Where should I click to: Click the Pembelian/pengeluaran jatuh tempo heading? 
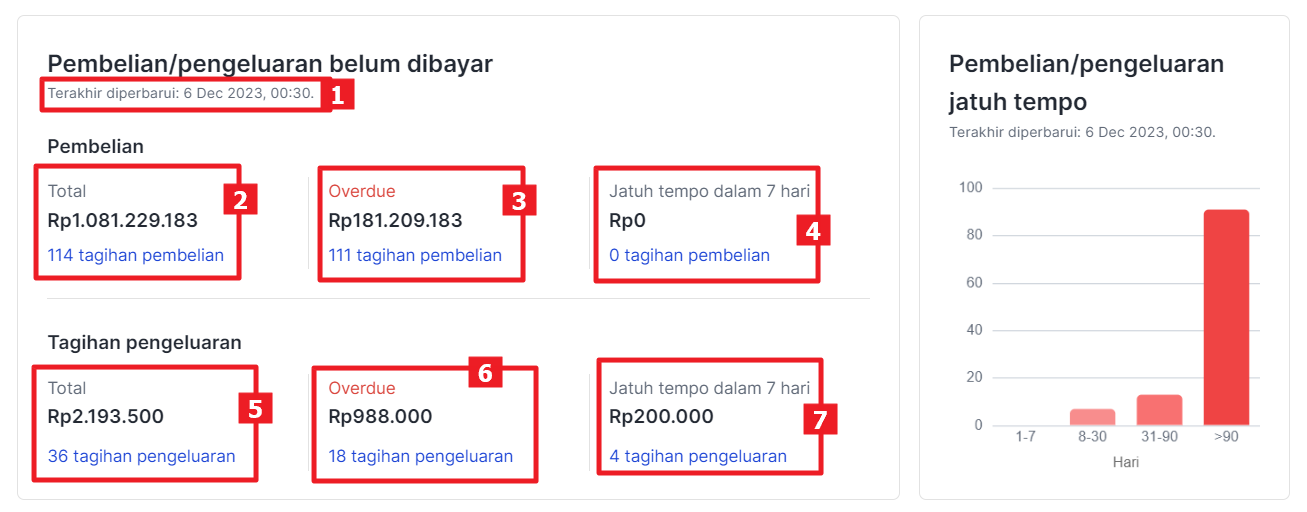[1086, 83]
